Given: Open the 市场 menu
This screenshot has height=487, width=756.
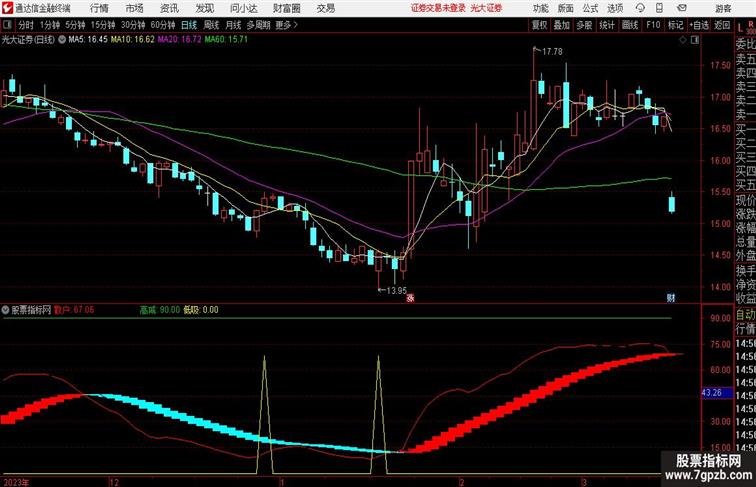Looking at the screenshot, I should (x=135, y=8).
